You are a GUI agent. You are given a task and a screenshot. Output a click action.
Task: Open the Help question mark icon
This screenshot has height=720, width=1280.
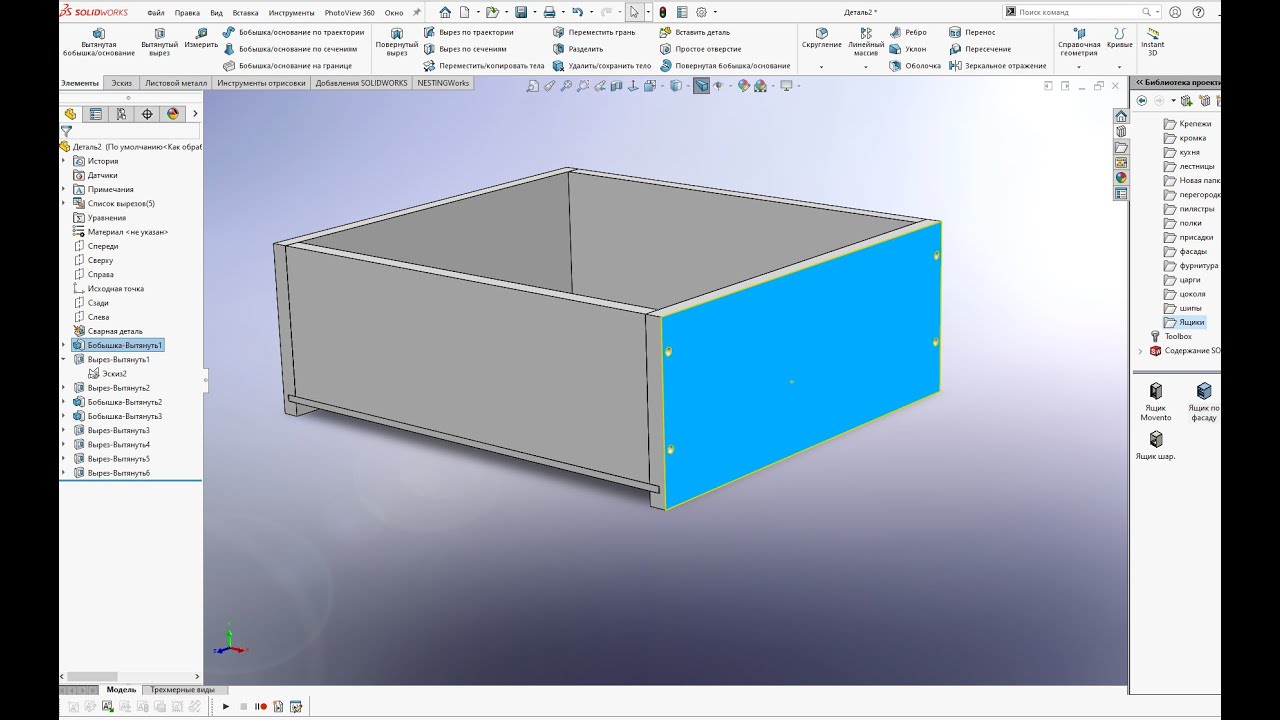1196,12
